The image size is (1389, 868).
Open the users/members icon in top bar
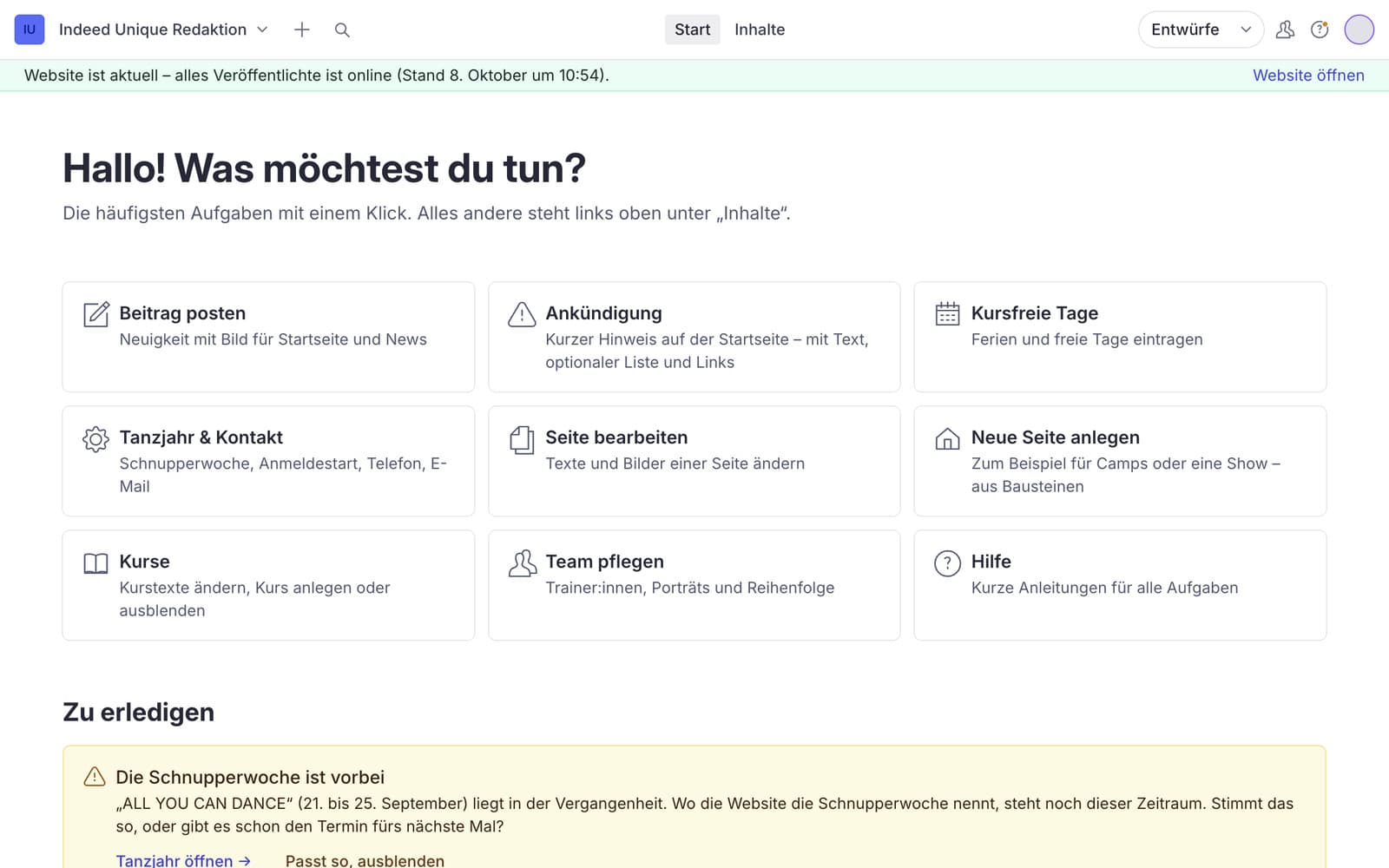[1285, 30]
